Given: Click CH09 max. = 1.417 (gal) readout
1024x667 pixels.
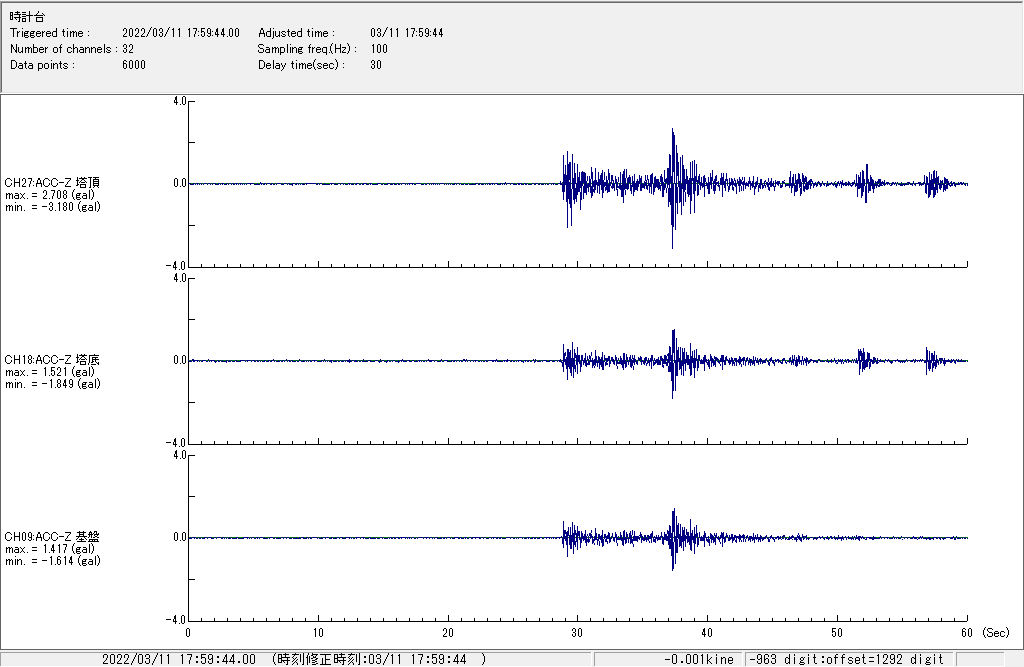Looking at the screenshot, I should [49, 549].
